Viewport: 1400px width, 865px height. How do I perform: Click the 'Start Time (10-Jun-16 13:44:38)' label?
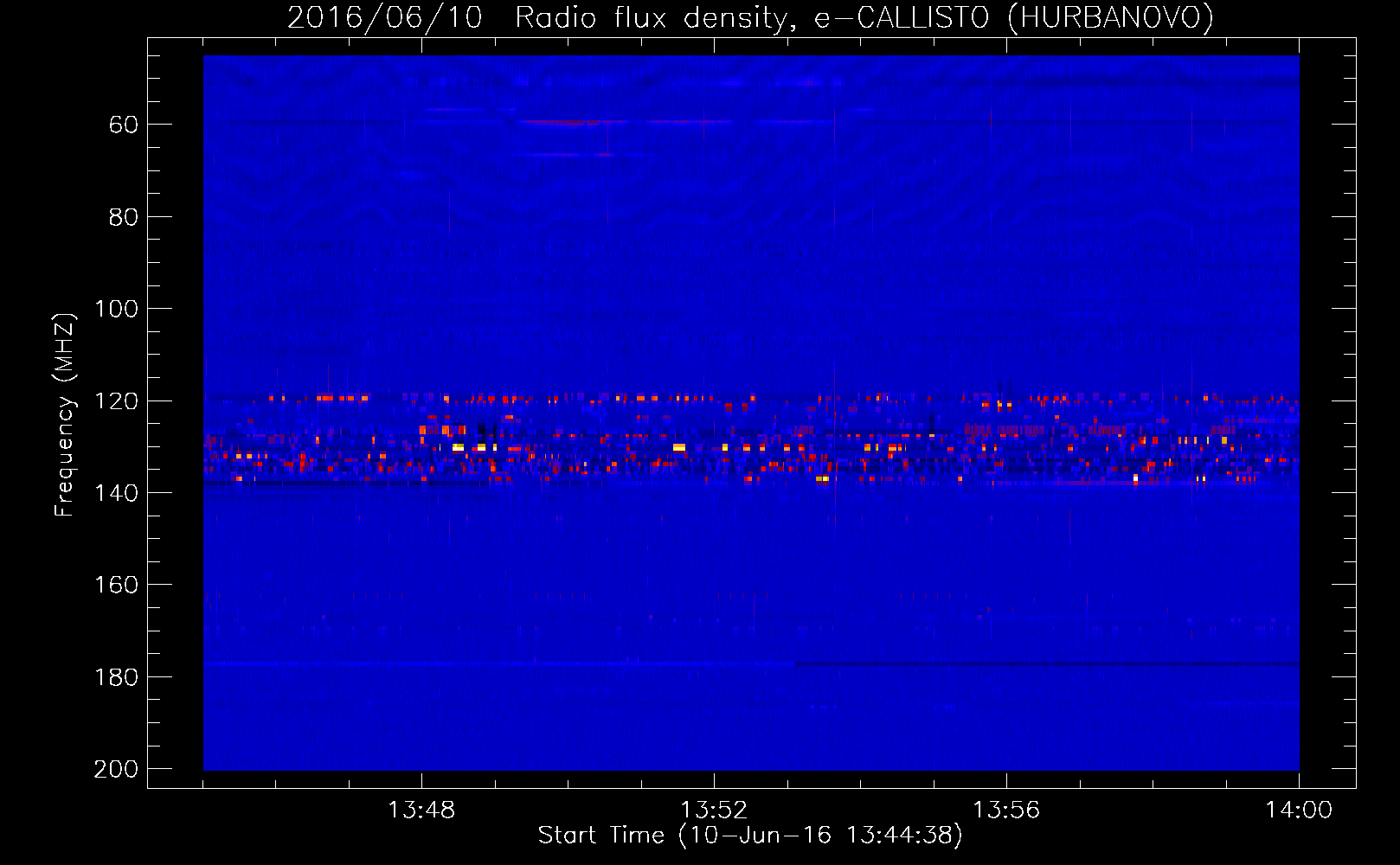tap(750, 836)
